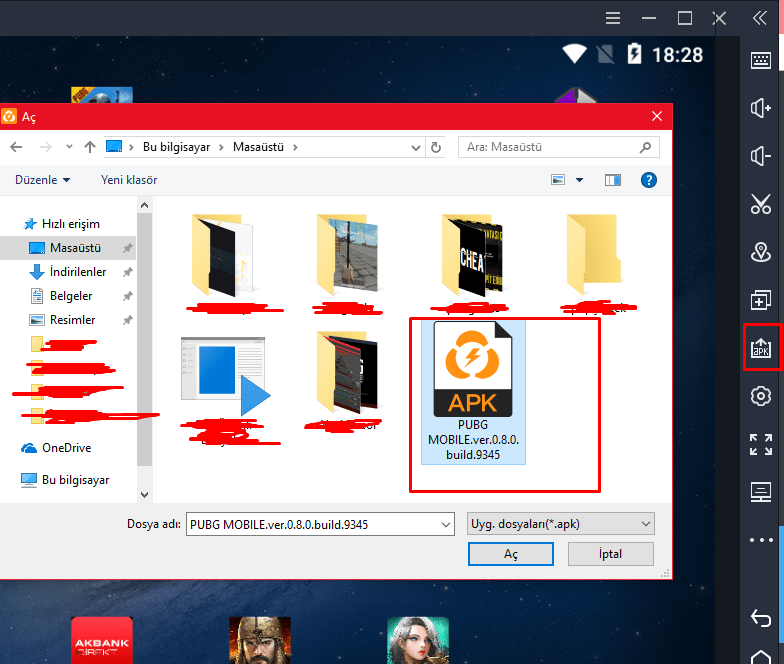The image size is (784, 664).
Task: Select the video file with blue play arrow
Action: 226,376
